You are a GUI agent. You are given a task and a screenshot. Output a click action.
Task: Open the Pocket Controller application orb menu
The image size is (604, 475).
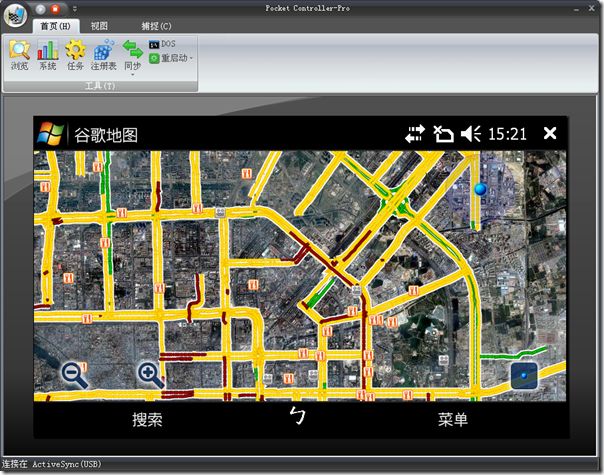(x=15, y=15)
